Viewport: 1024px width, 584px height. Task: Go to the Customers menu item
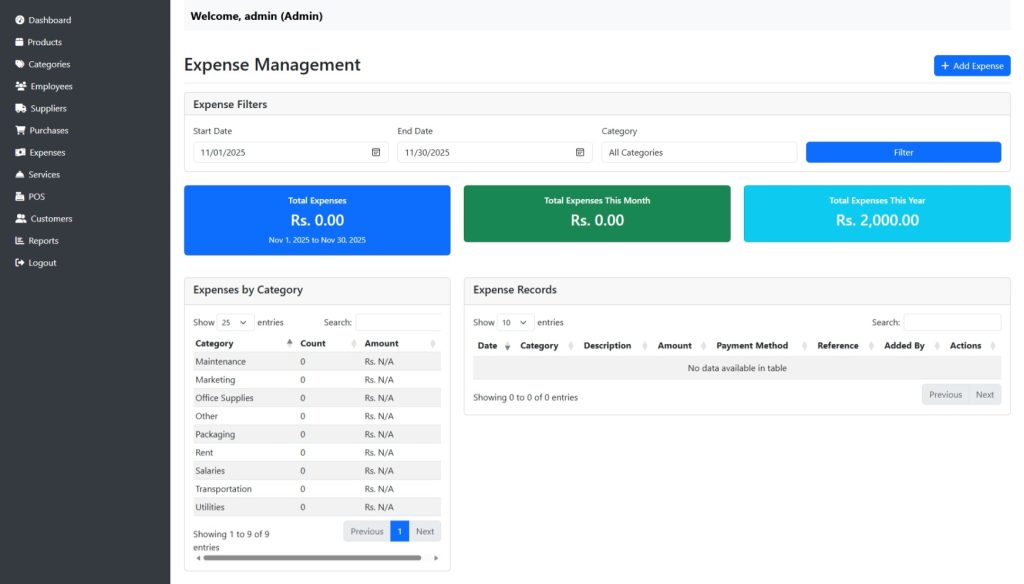[51, 219]
